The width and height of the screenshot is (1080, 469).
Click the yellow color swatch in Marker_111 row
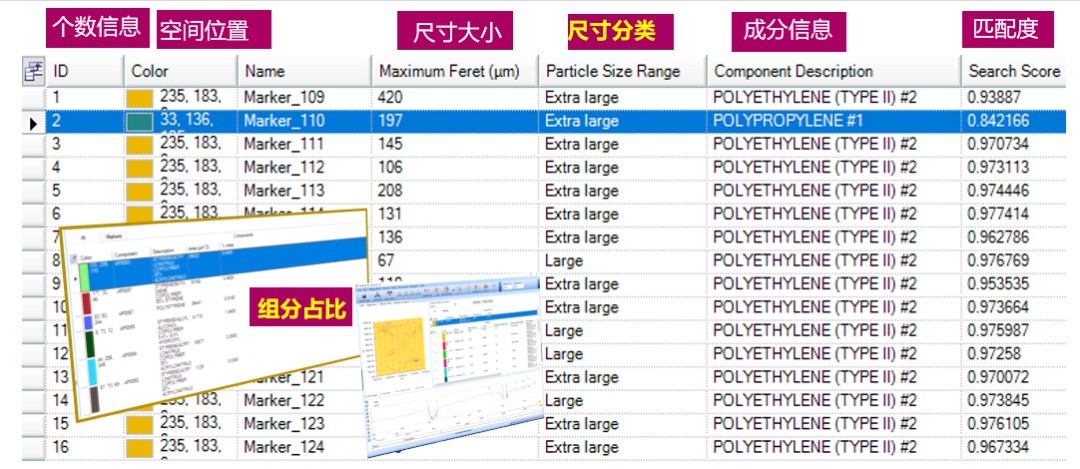click(x=139, y=145)
